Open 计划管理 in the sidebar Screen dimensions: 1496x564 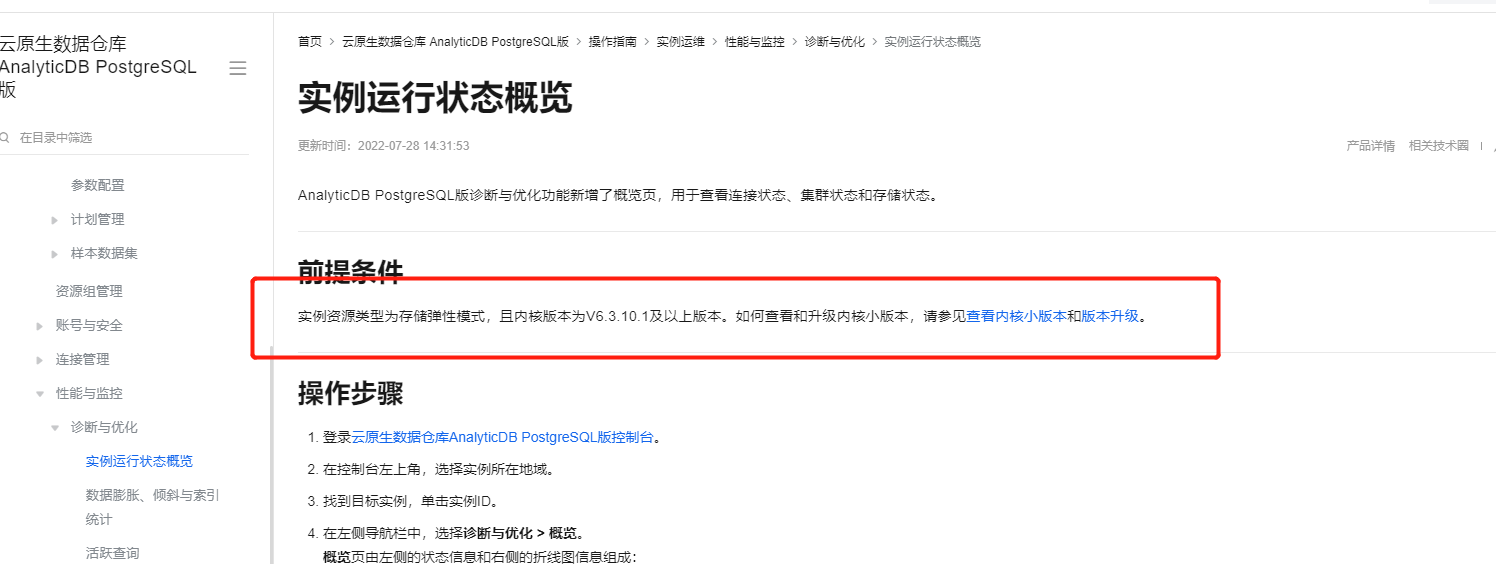click(98, 219)
